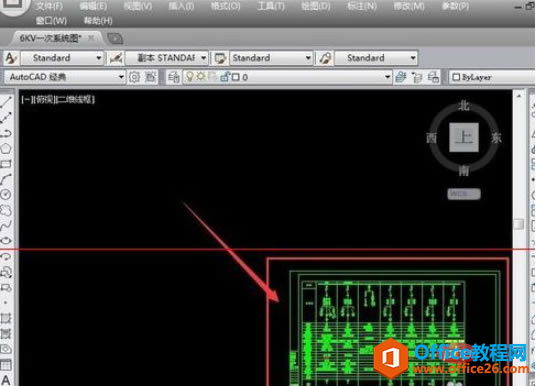Open the Multileader Style manager icon
The image size is (536, 386).
pos(325,58)
